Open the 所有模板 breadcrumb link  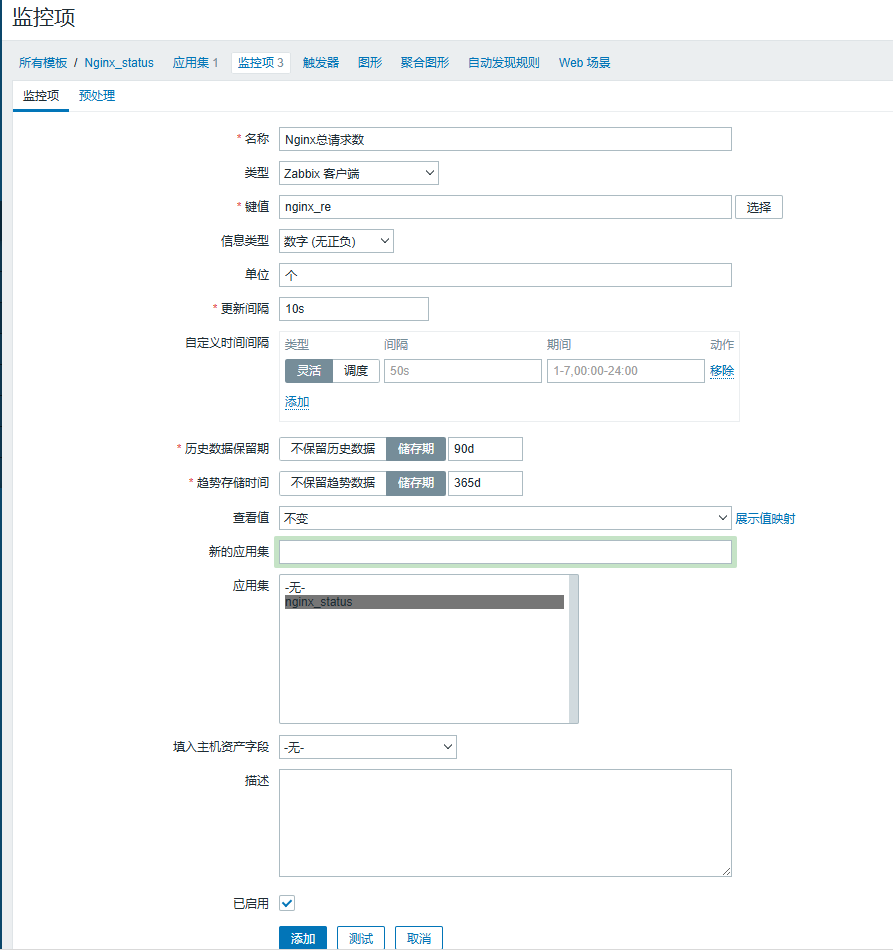(x=42, y=62)
